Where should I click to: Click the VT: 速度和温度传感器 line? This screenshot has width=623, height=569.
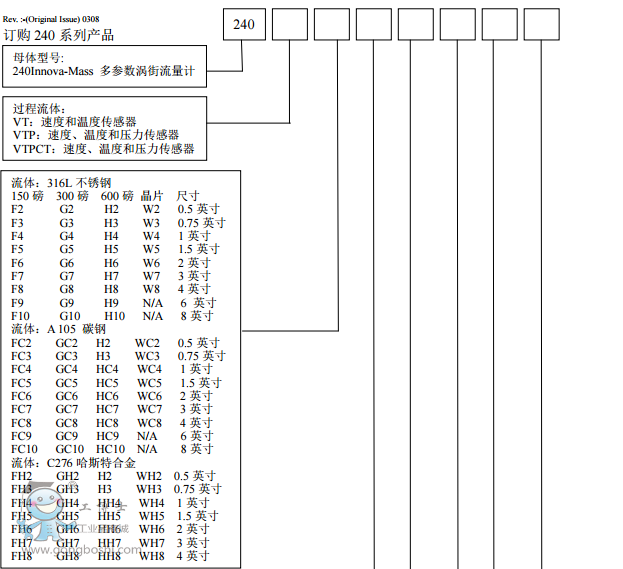coord(75,122)
